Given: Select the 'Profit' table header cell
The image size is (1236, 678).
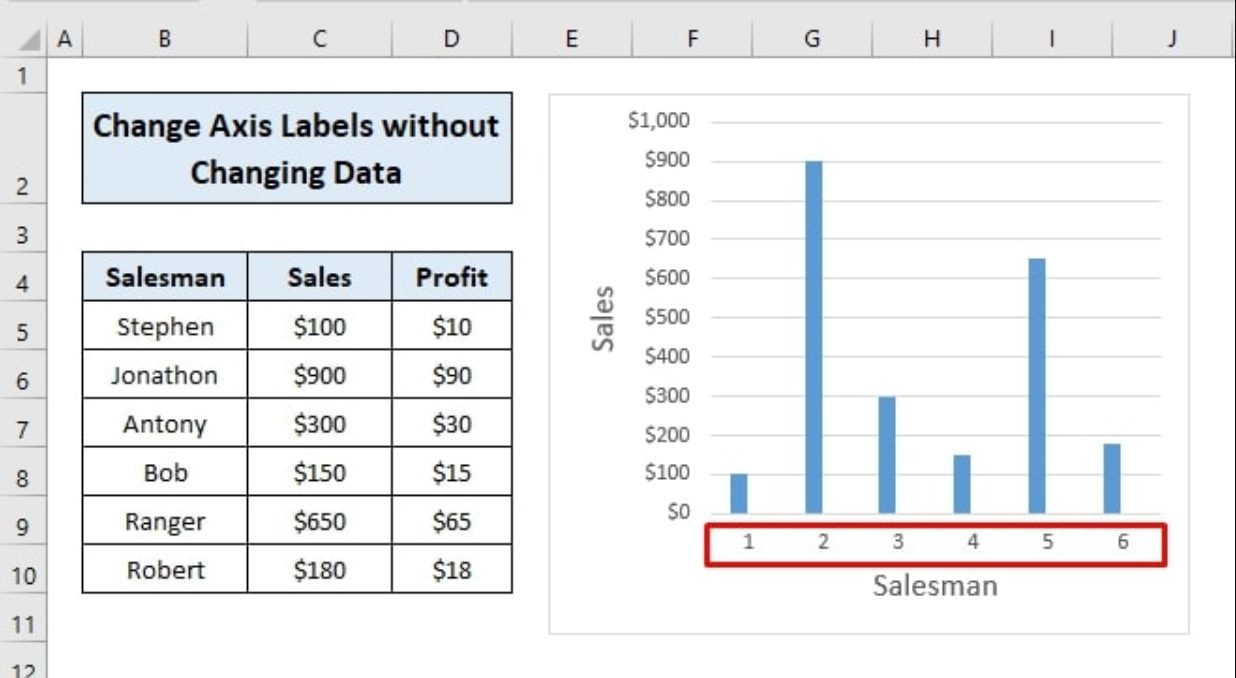Looking at the screenshot, I should pyautogui.click(x=451, y=277).
